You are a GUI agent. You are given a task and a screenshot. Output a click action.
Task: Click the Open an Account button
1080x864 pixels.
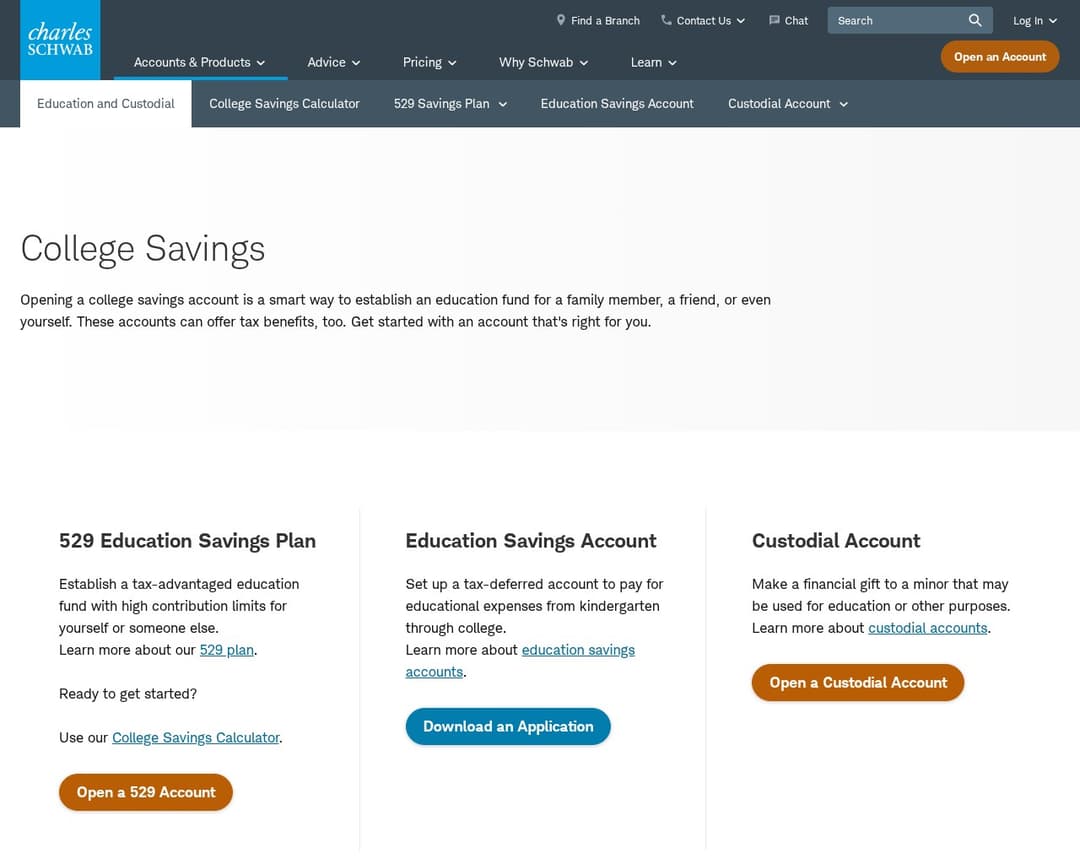click(999, 57)
